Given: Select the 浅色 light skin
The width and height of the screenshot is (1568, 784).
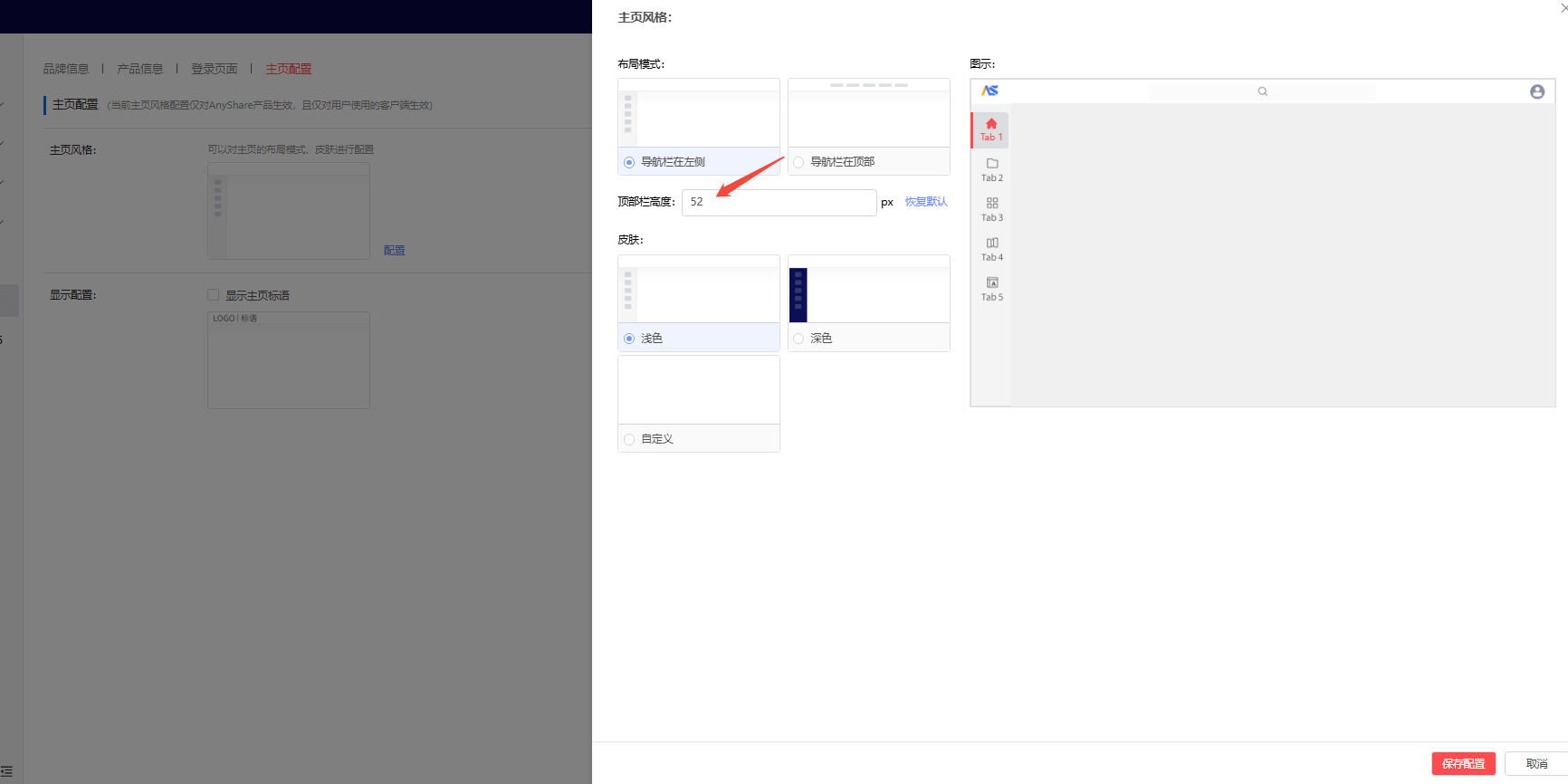Looking at the screenshot, I should [629, 339].
